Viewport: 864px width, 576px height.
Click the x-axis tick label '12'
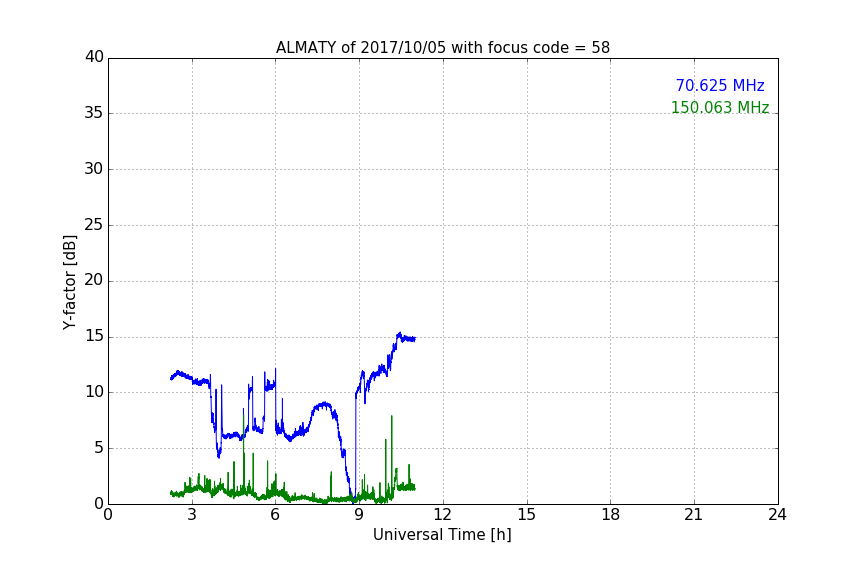(442, 515)
